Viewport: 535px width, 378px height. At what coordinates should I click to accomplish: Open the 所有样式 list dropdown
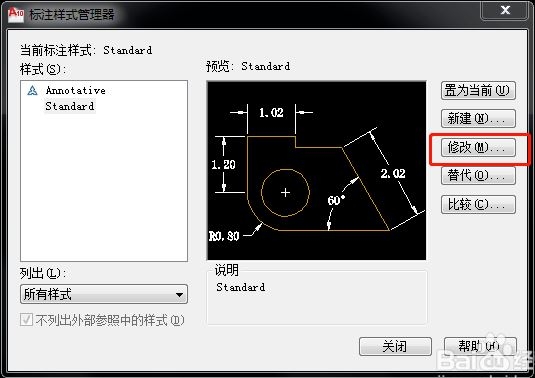(x=104, y=294)
